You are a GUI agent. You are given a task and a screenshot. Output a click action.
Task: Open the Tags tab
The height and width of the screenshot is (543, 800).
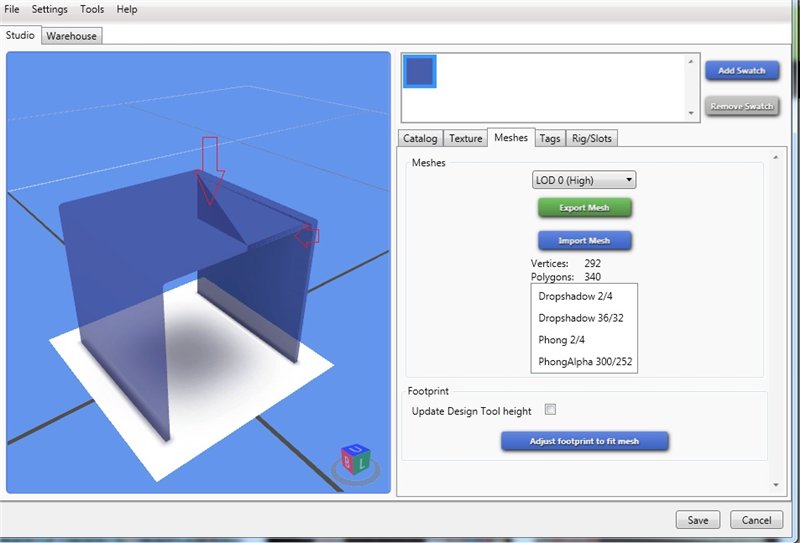pyautogui.click(x=549, y=139)
